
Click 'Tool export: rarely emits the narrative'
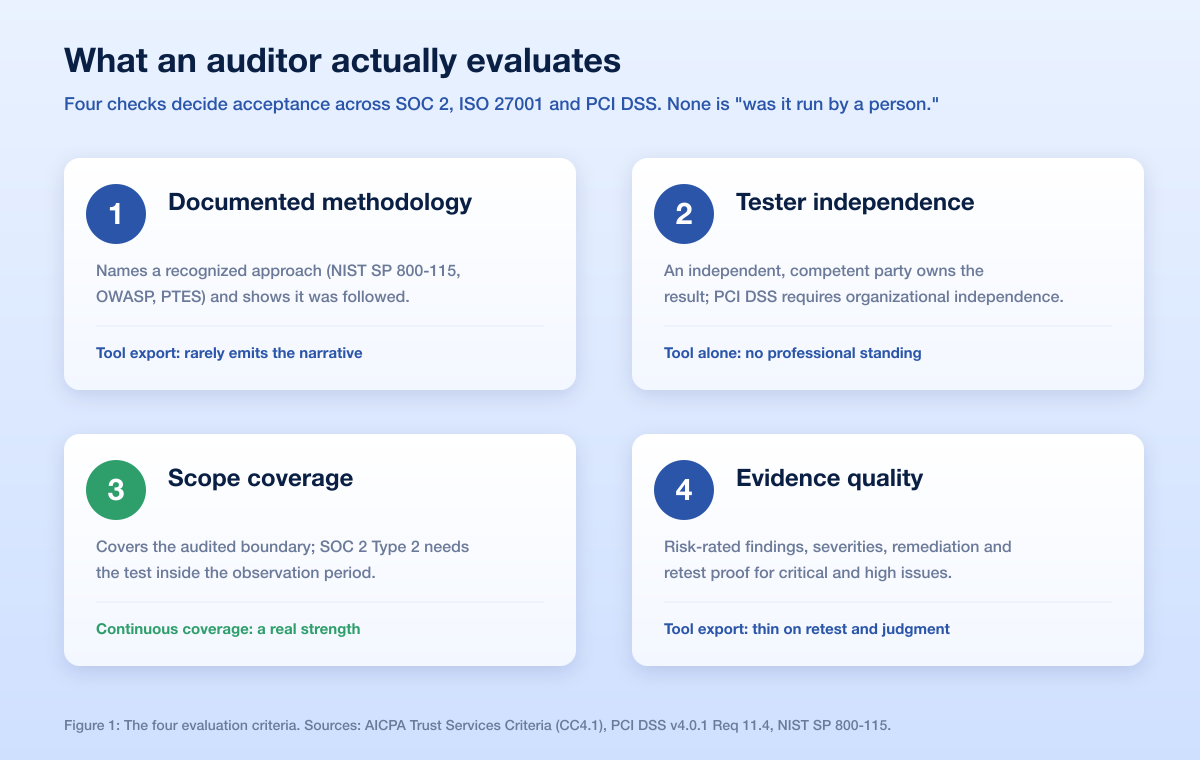[229, 353]
